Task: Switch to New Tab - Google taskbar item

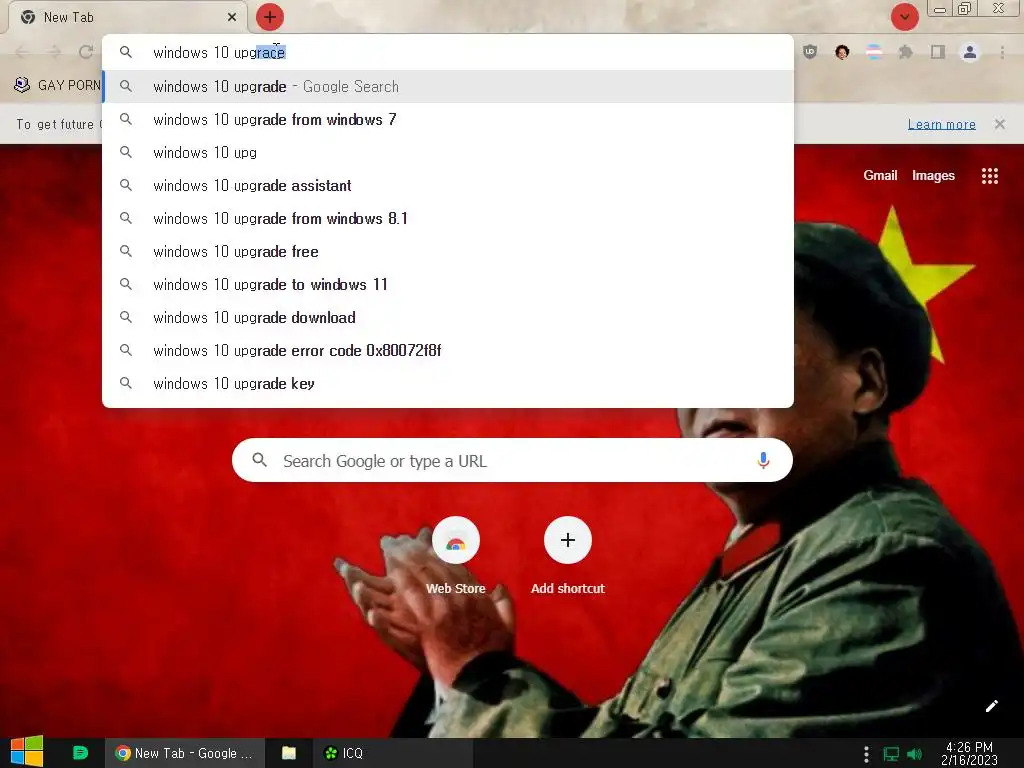Action: (185, 753)
